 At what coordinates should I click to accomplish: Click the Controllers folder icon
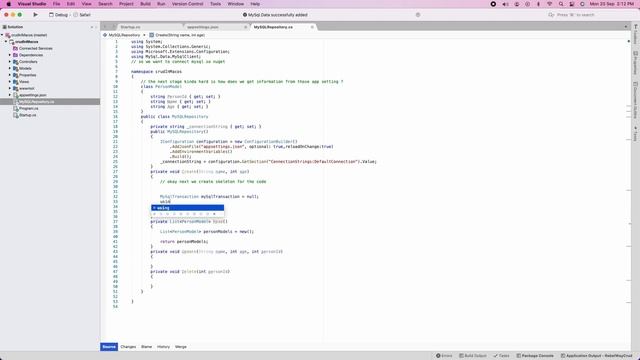coord(16,62)
